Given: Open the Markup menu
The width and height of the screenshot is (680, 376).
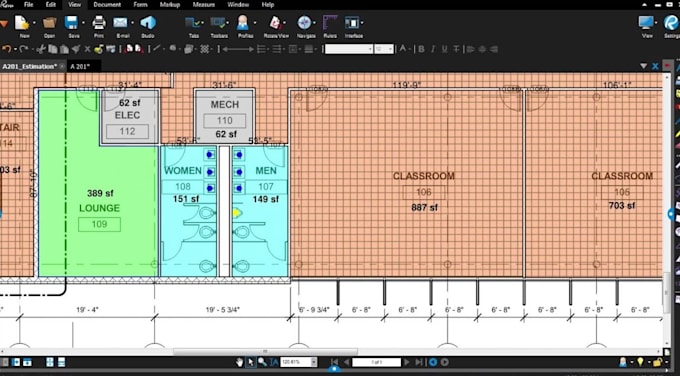Looking at the screenshot, I should tap(170, 5).
